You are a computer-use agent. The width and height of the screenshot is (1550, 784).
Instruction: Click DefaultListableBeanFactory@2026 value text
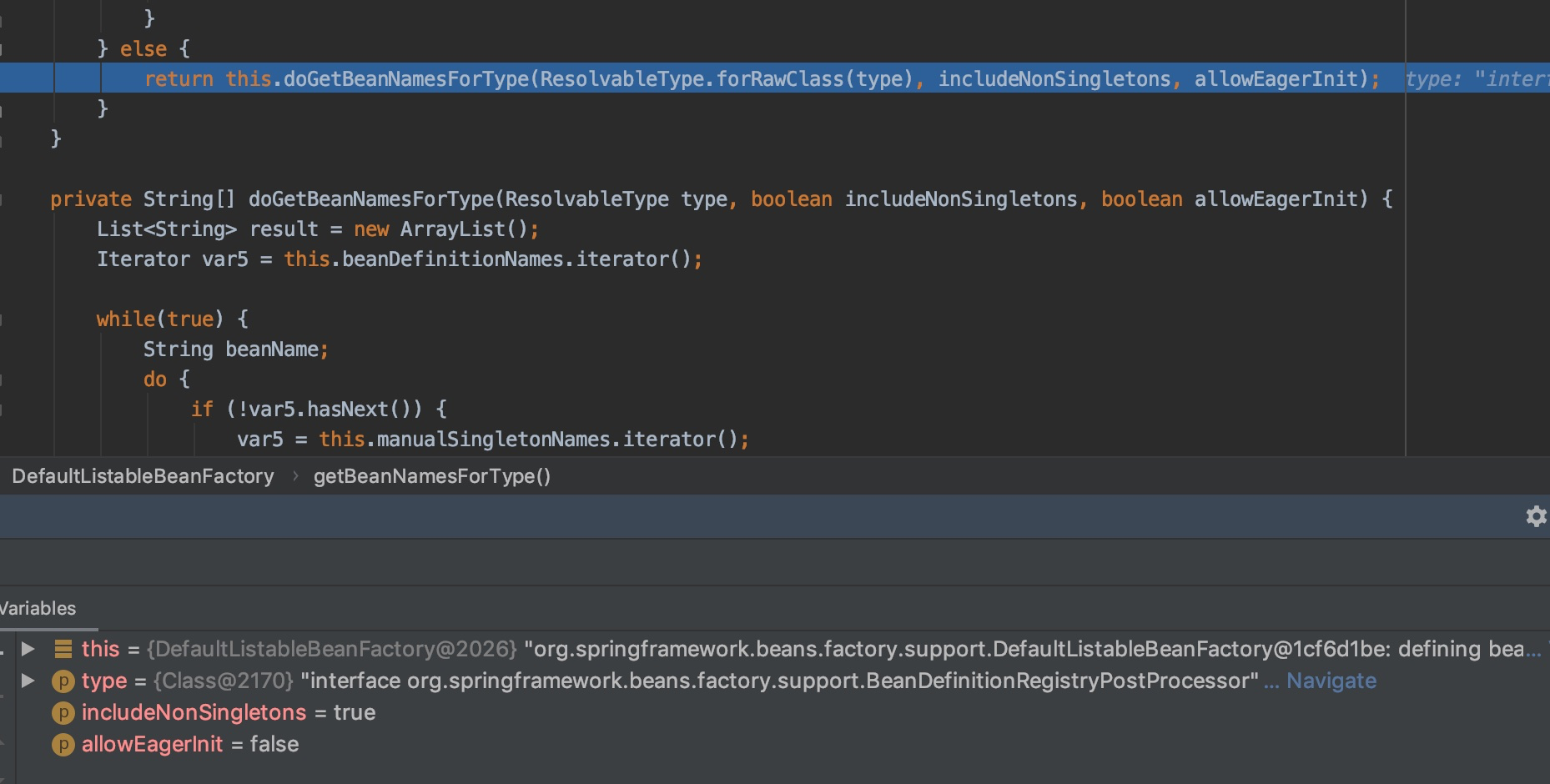(332, 649)
